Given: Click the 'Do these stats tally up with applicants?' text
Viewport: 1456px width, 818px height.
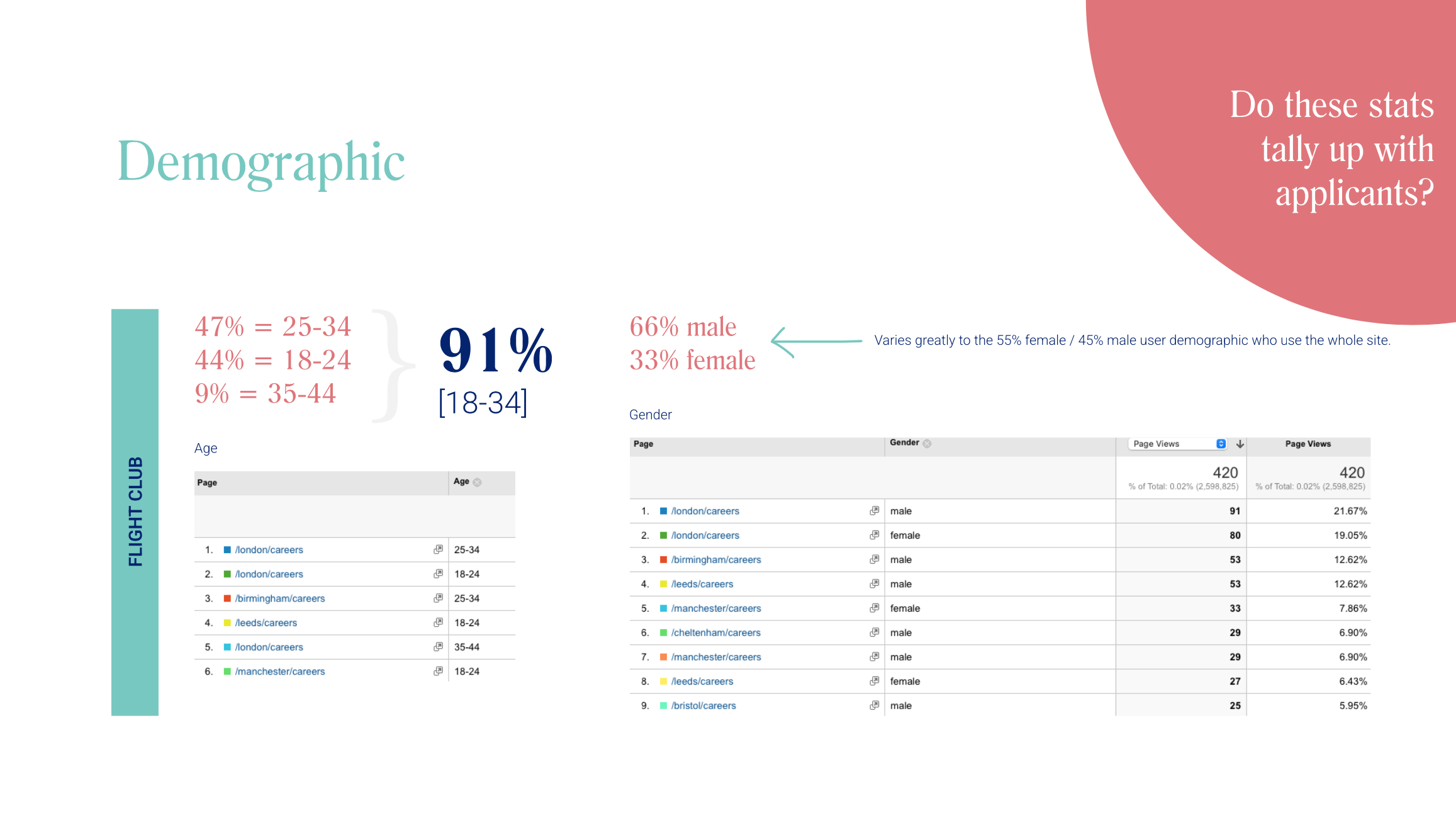Looking at the screenshot, I should pyautogui.click(x=1332, y=148).
